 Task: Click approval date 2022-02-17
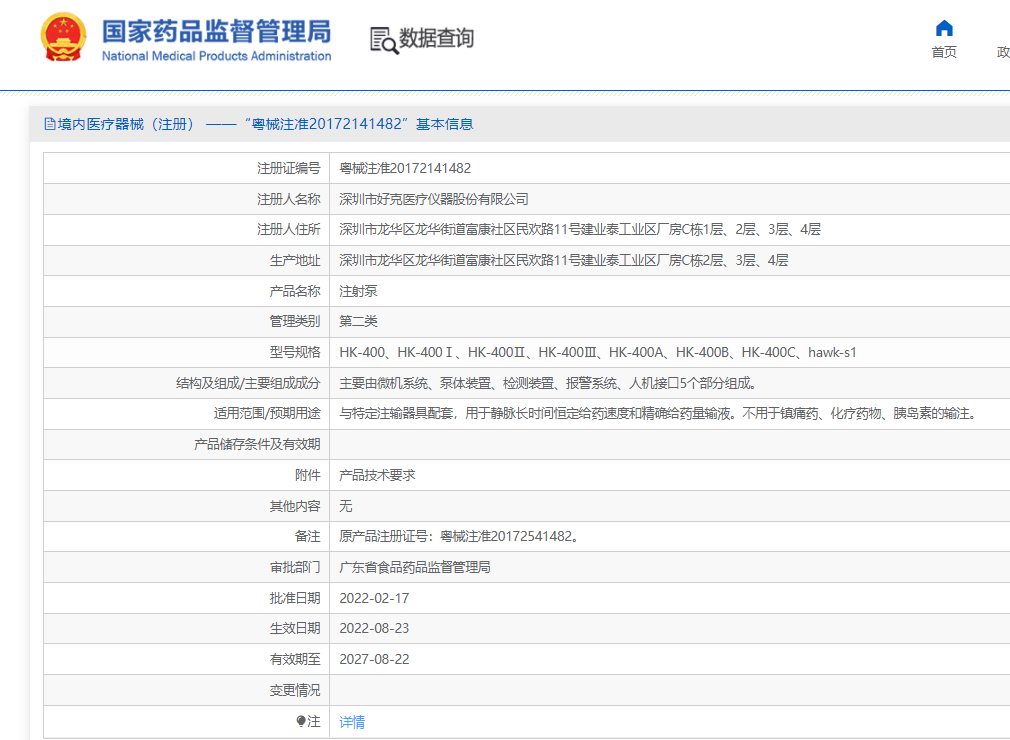tap(374, 598)
